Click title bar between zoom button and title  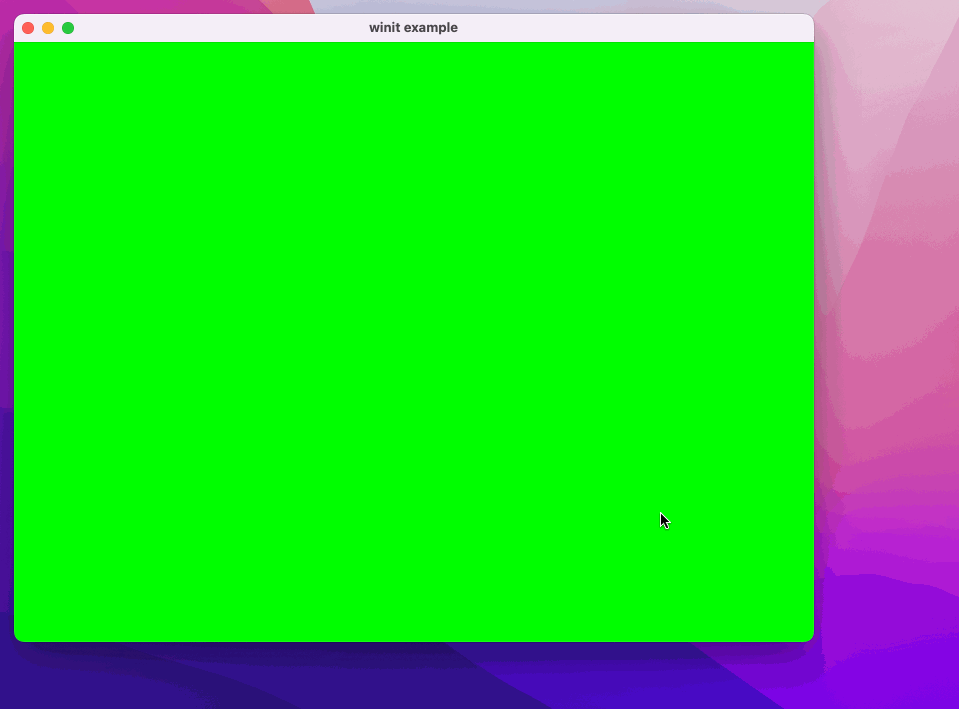[220, 28]
